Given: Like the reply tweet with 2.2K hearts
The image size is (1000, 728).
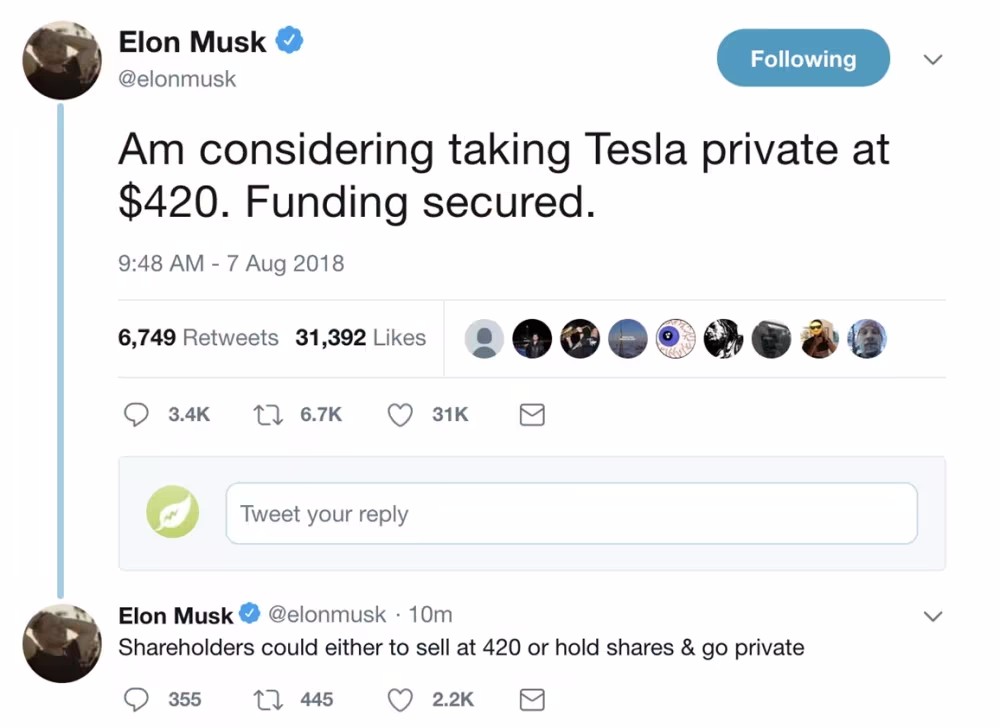Looking at the screenshot, I should [400, 699].
